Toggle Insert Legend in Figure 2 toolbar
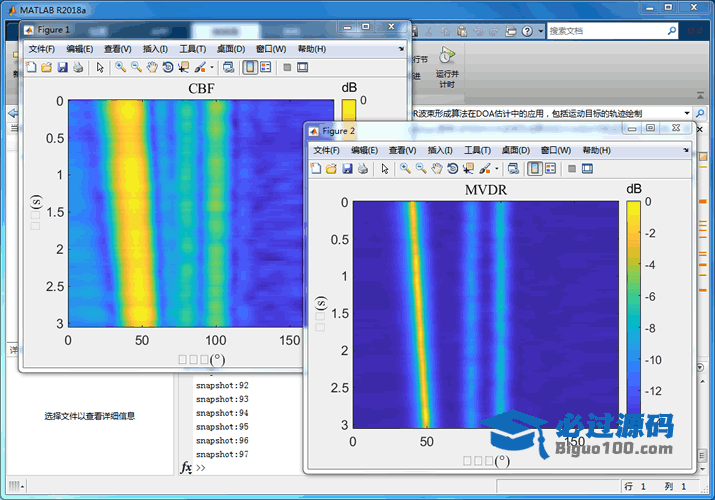 [551, 169]
